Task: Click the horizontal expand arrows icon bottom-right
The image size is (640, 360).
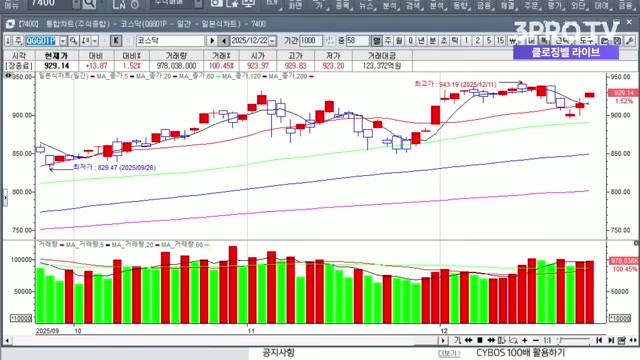Action: [x=633, y=340]
